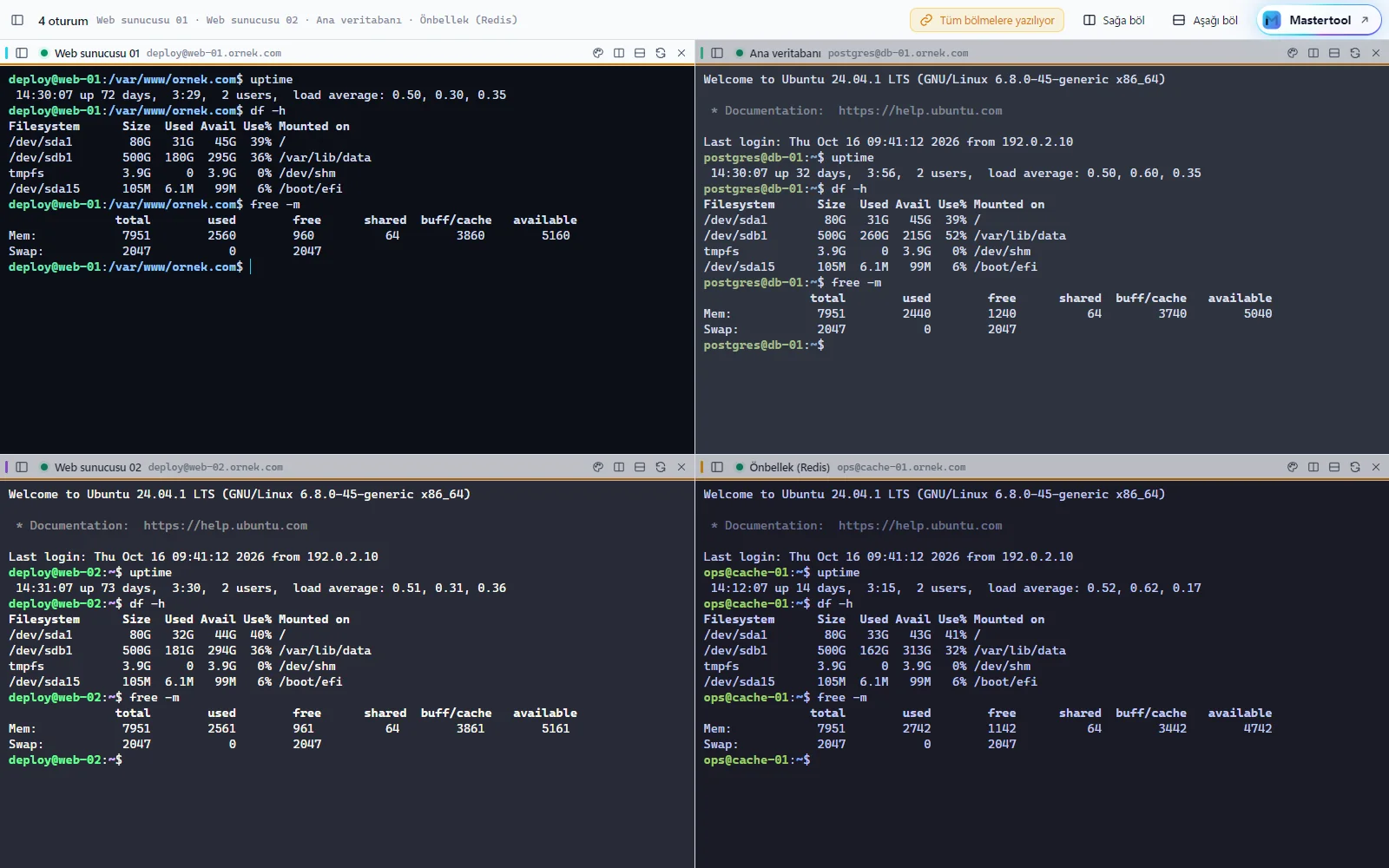Screen dimensions: 1389x868
Task: Split the Ana veritabanı pane to the right
Action: point(1313,53)
